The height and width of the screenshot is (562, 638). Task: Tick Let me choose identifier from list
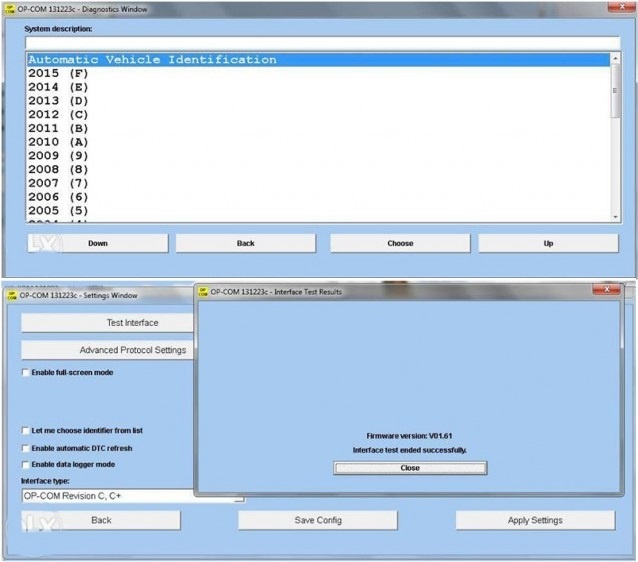click(x=25, y=431)
